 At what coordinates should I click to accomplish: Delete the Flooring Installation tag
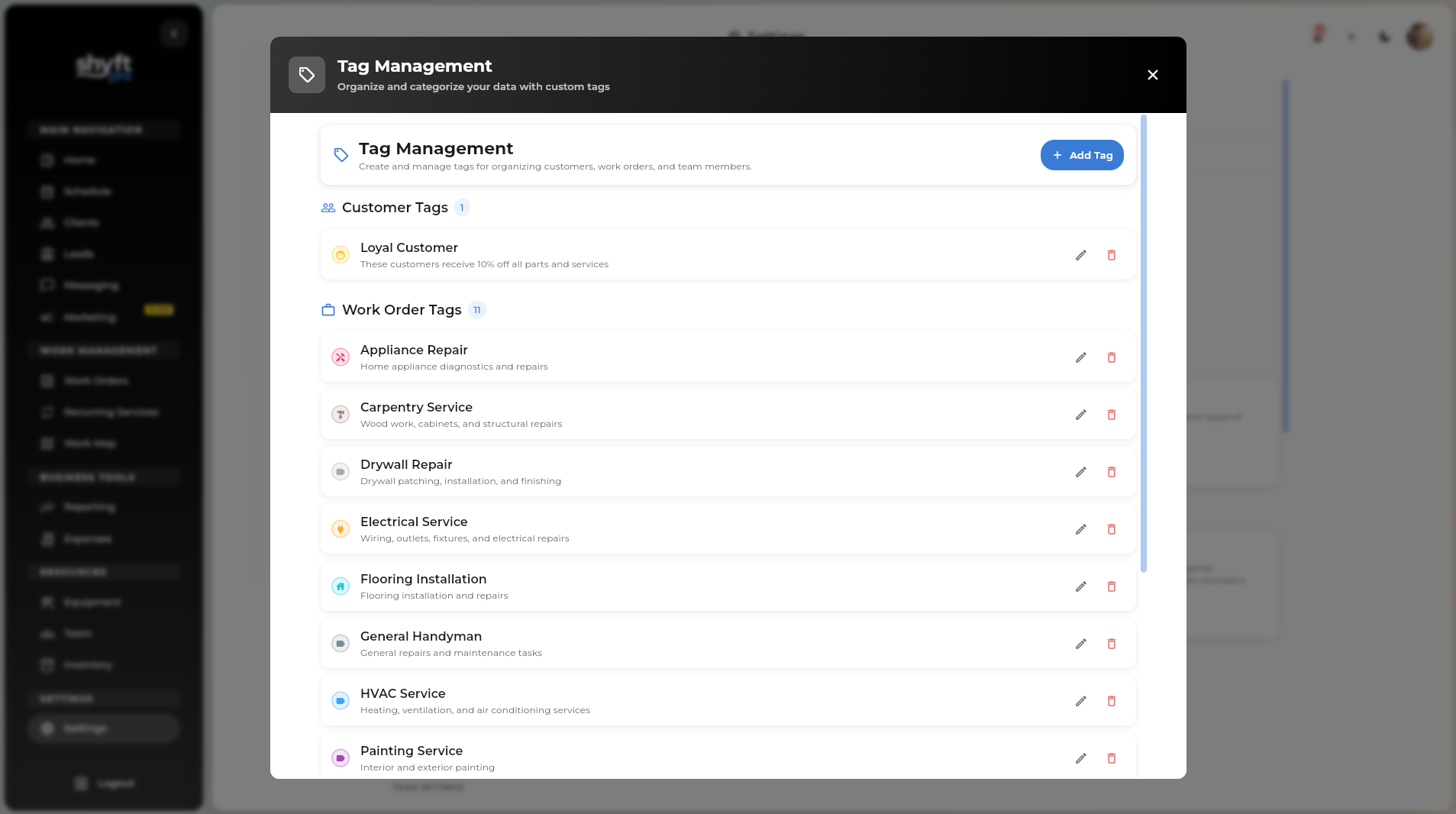click(x=1111, y=586)
